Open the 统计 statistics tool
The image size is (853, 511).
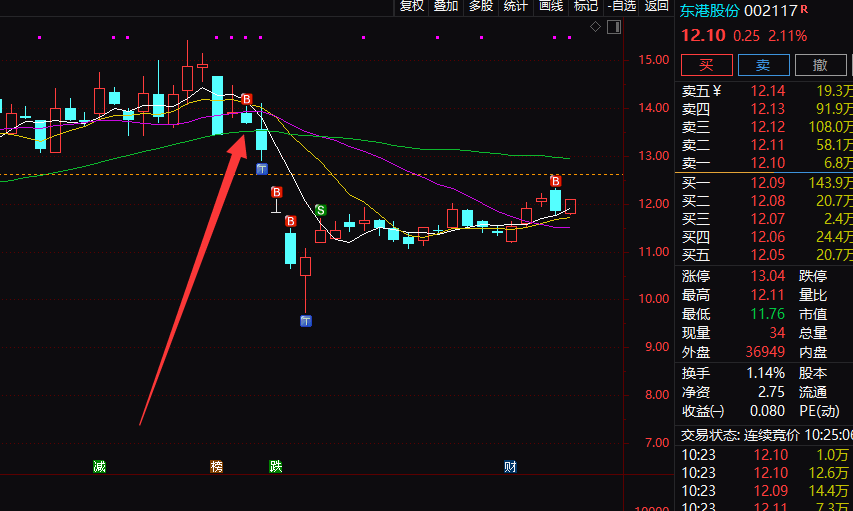click(x=515, y=6)
